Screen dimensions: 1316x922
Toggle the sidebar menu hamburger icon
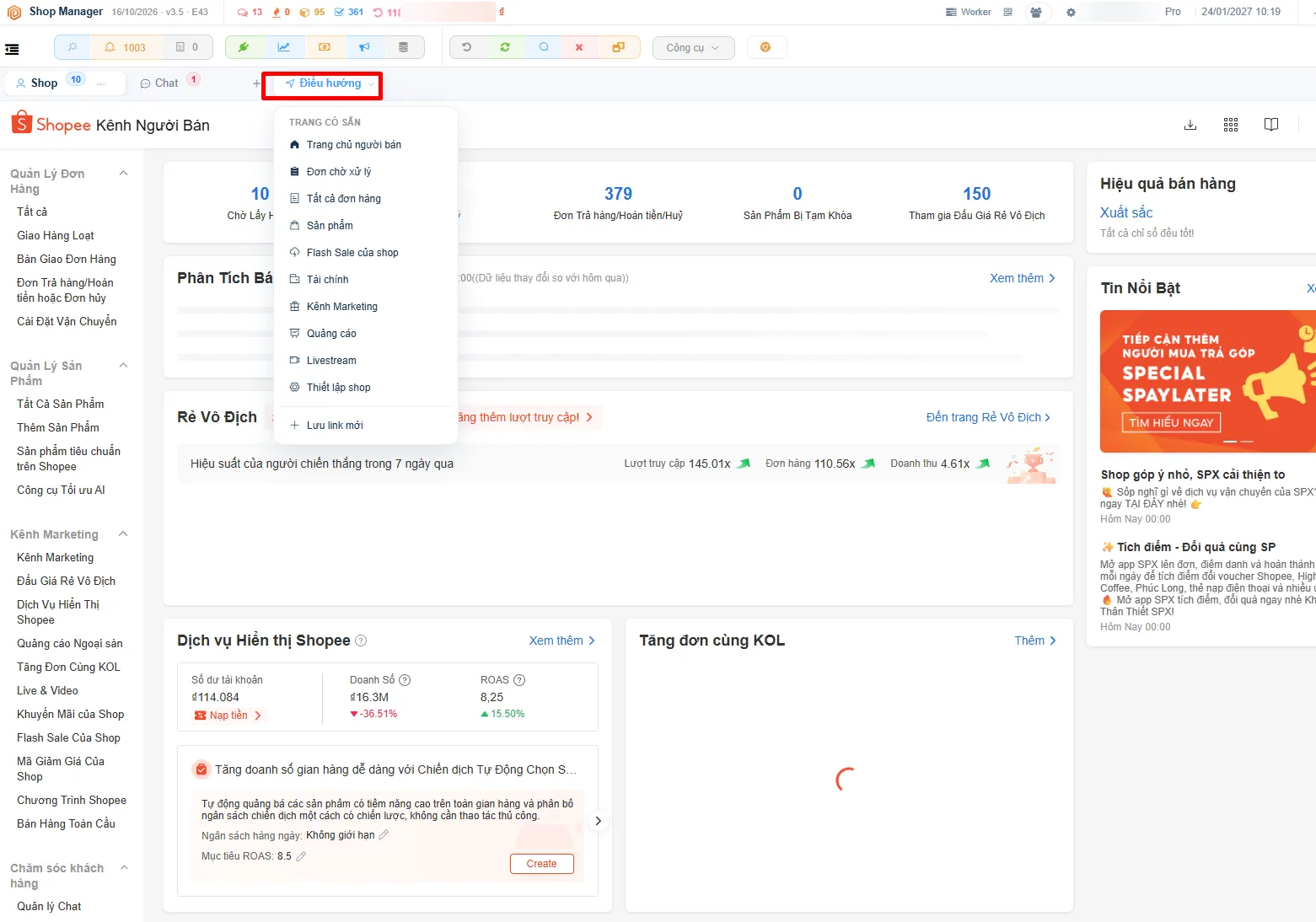[12, 49]
